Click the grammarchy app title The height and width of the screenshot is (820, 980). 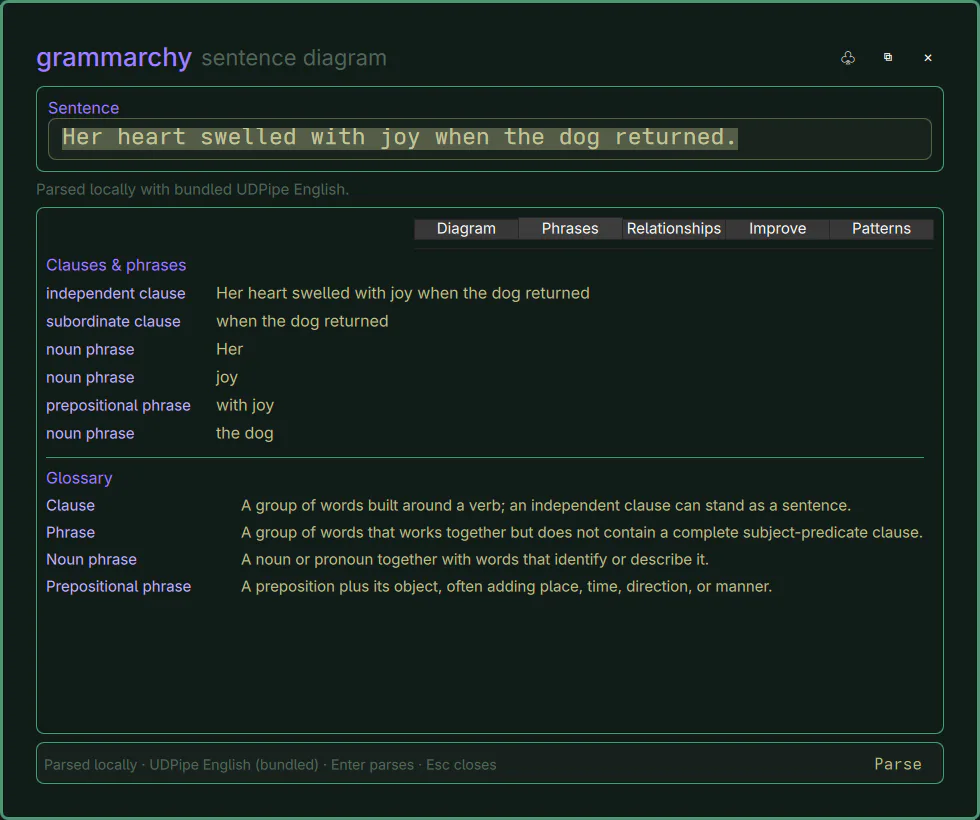click(114, 58)
